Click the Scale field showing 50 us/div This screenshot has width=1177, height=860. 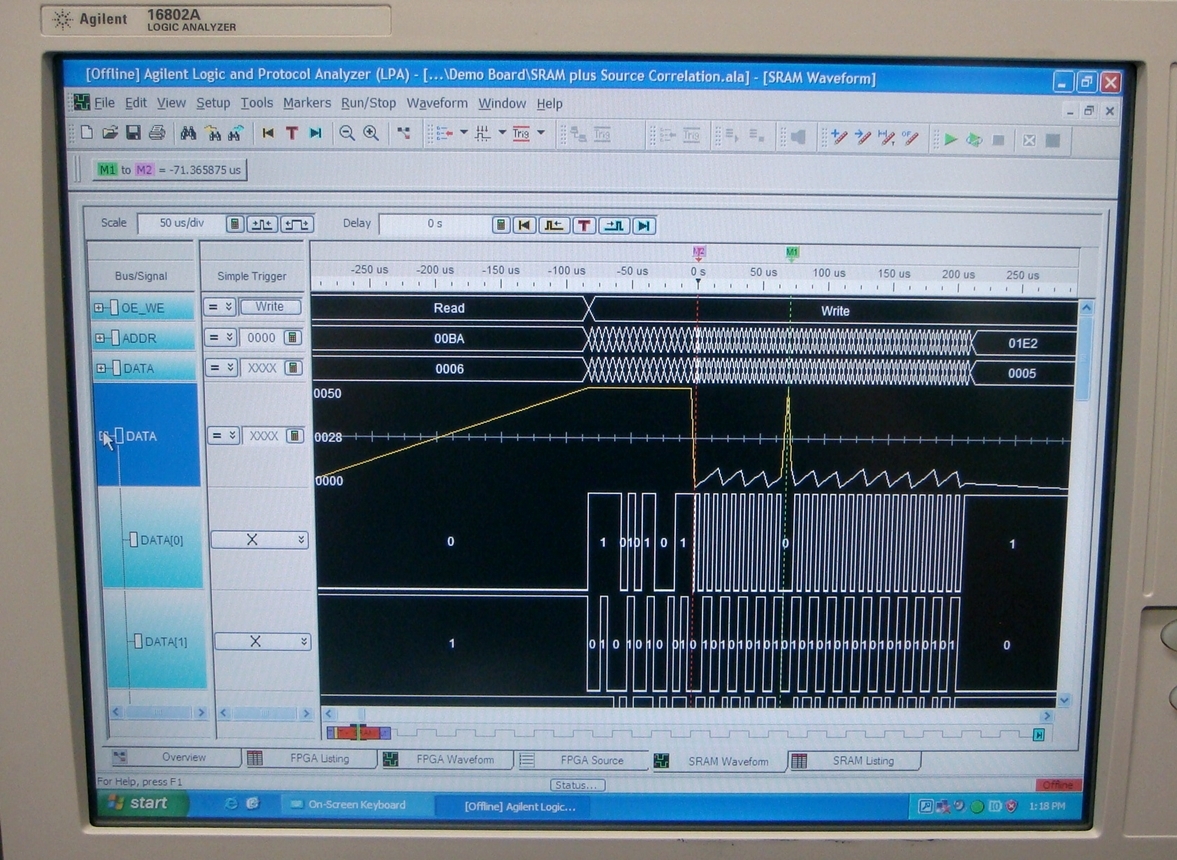tap(182, 223)
